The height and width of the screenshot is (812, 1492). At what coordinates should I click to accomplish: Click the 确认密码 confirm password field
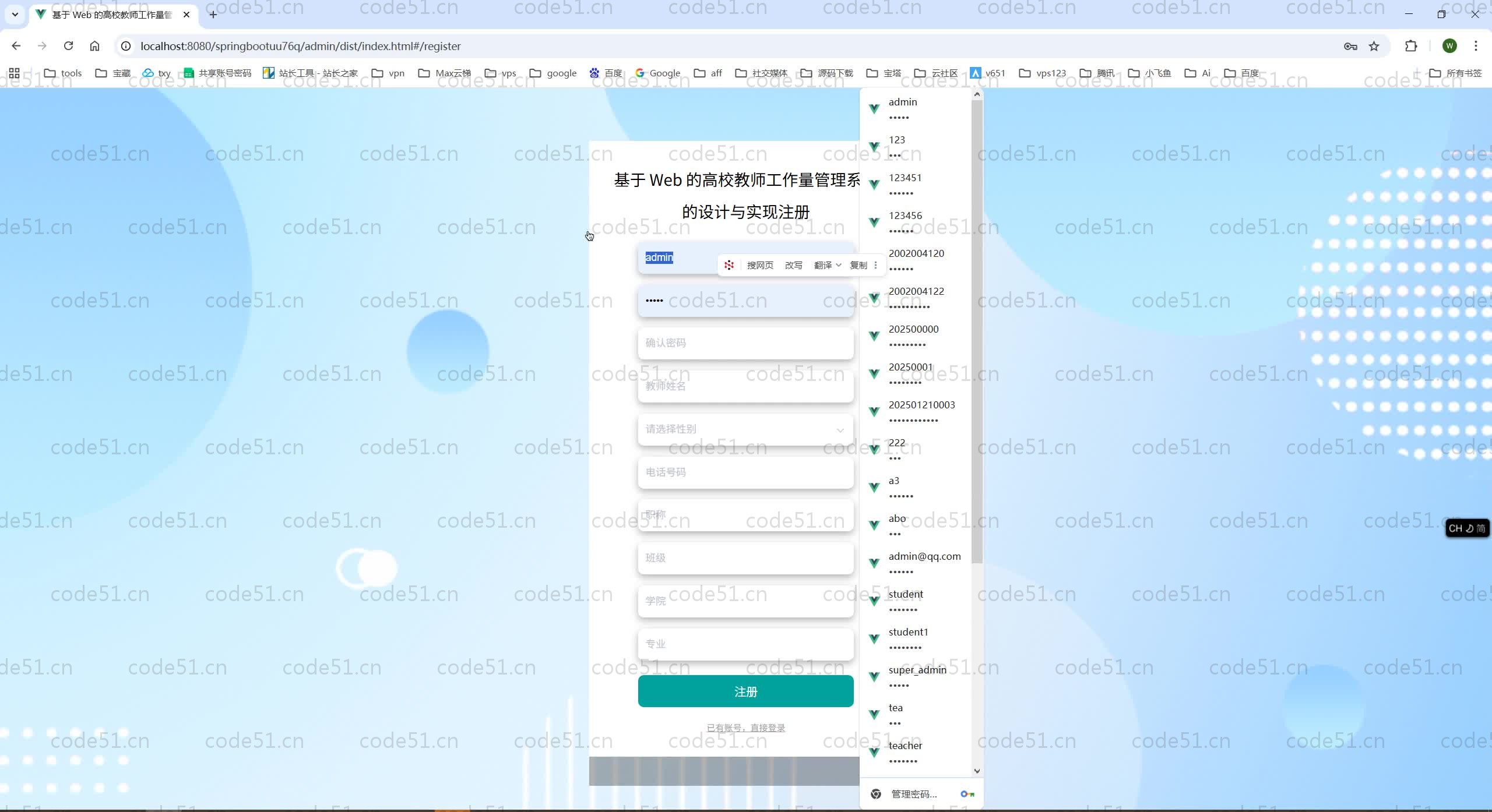pyautogui.click(x=745, y=343)
